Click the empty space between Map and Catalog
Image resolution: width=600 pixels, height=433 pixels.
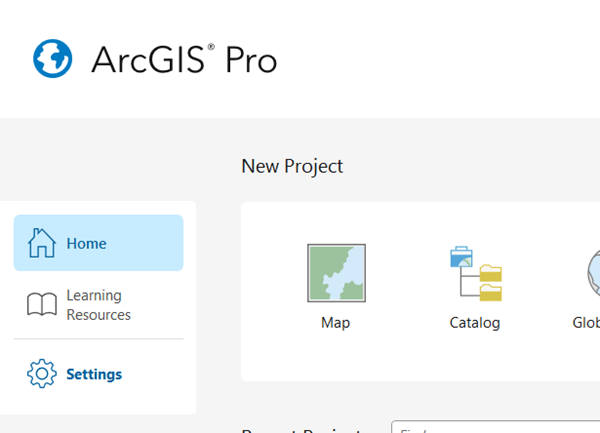(405, 290)
